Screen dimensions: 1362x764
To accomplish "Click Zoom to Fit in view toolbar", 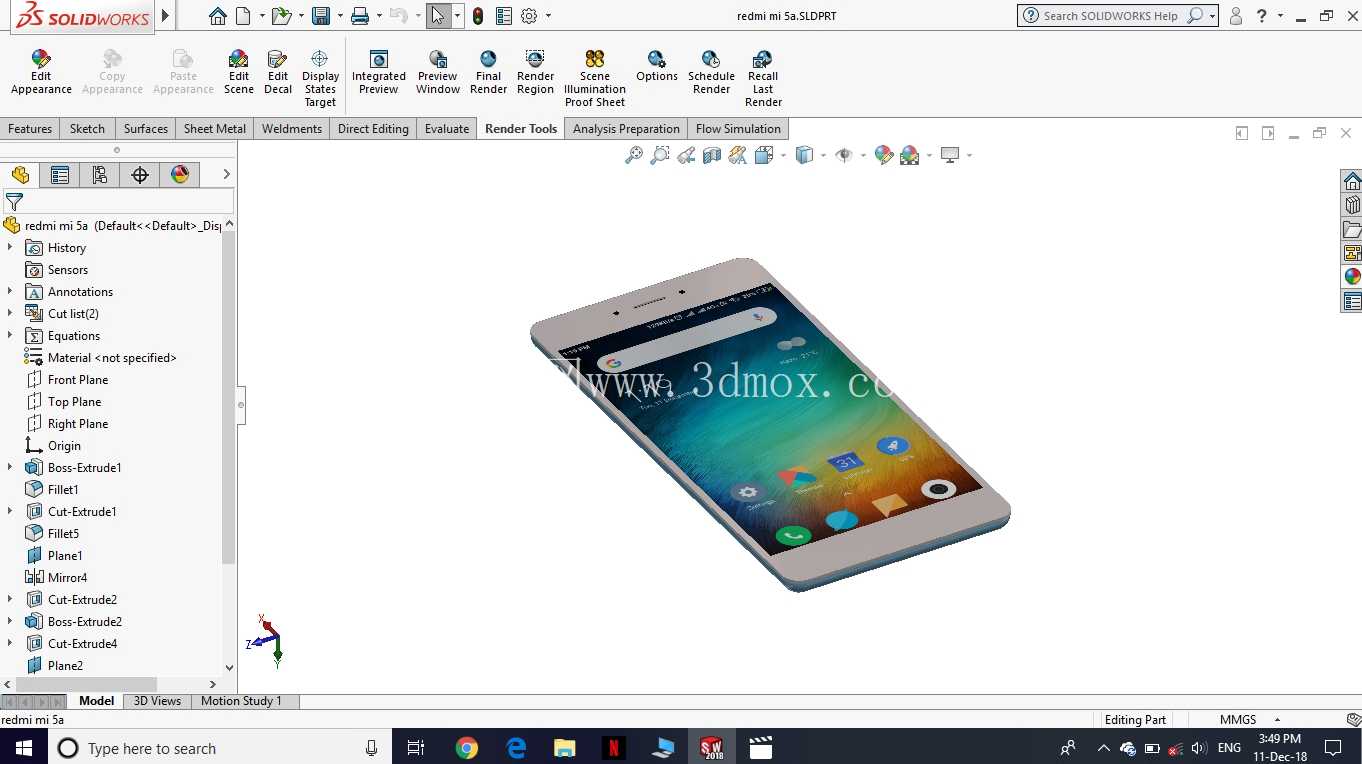I will click(x=634, y=155).
